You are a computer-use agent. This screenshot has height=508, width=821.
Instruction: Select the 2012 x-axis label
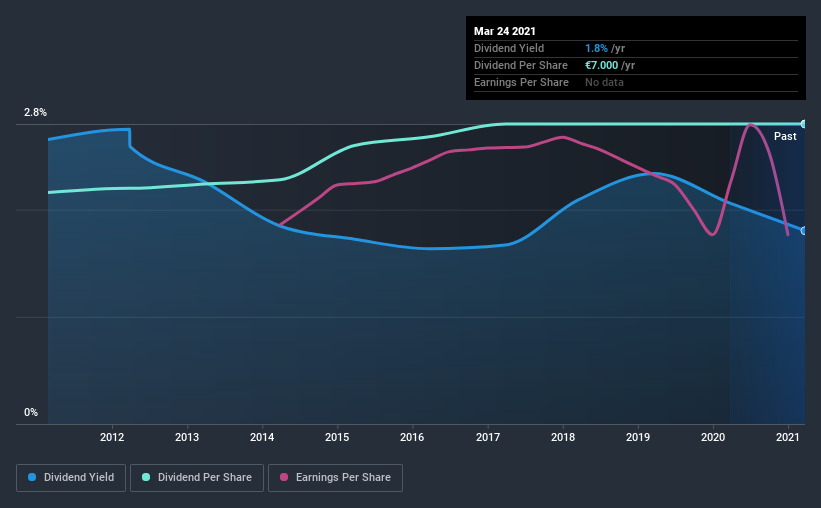[112, 437]
